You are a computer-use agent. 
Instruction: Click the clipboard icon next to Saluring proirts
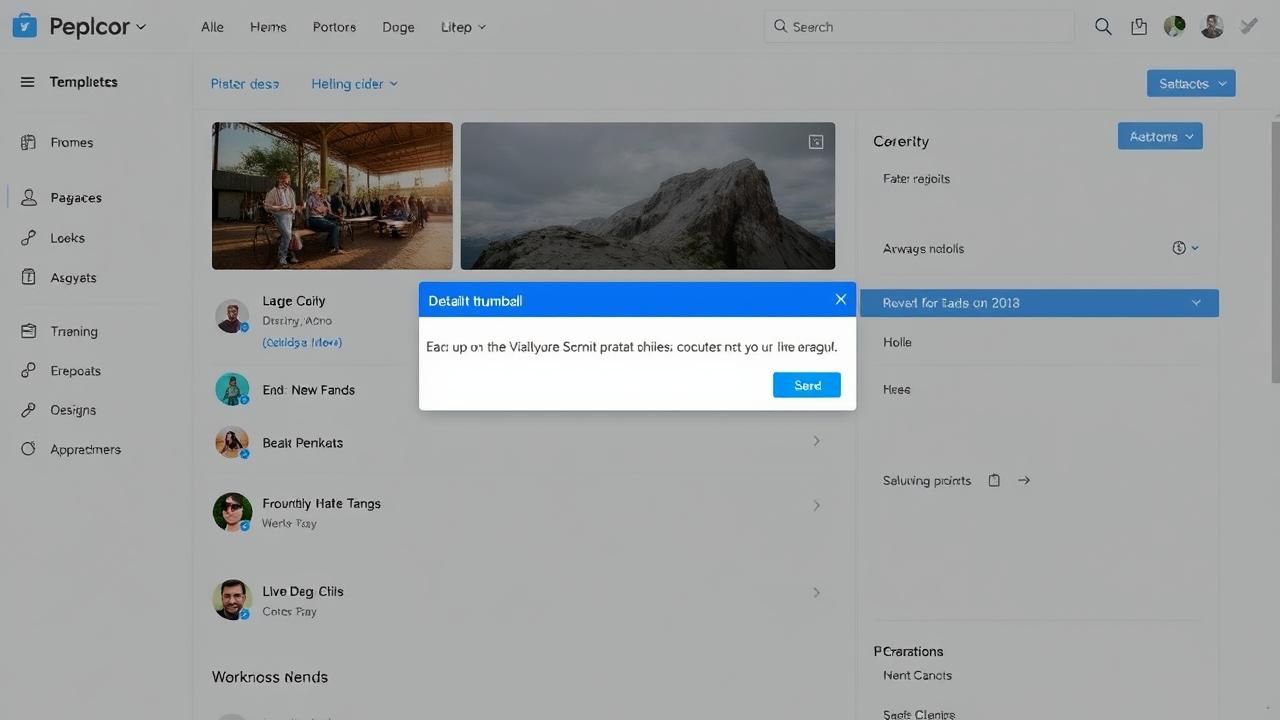tap(994, 480)
